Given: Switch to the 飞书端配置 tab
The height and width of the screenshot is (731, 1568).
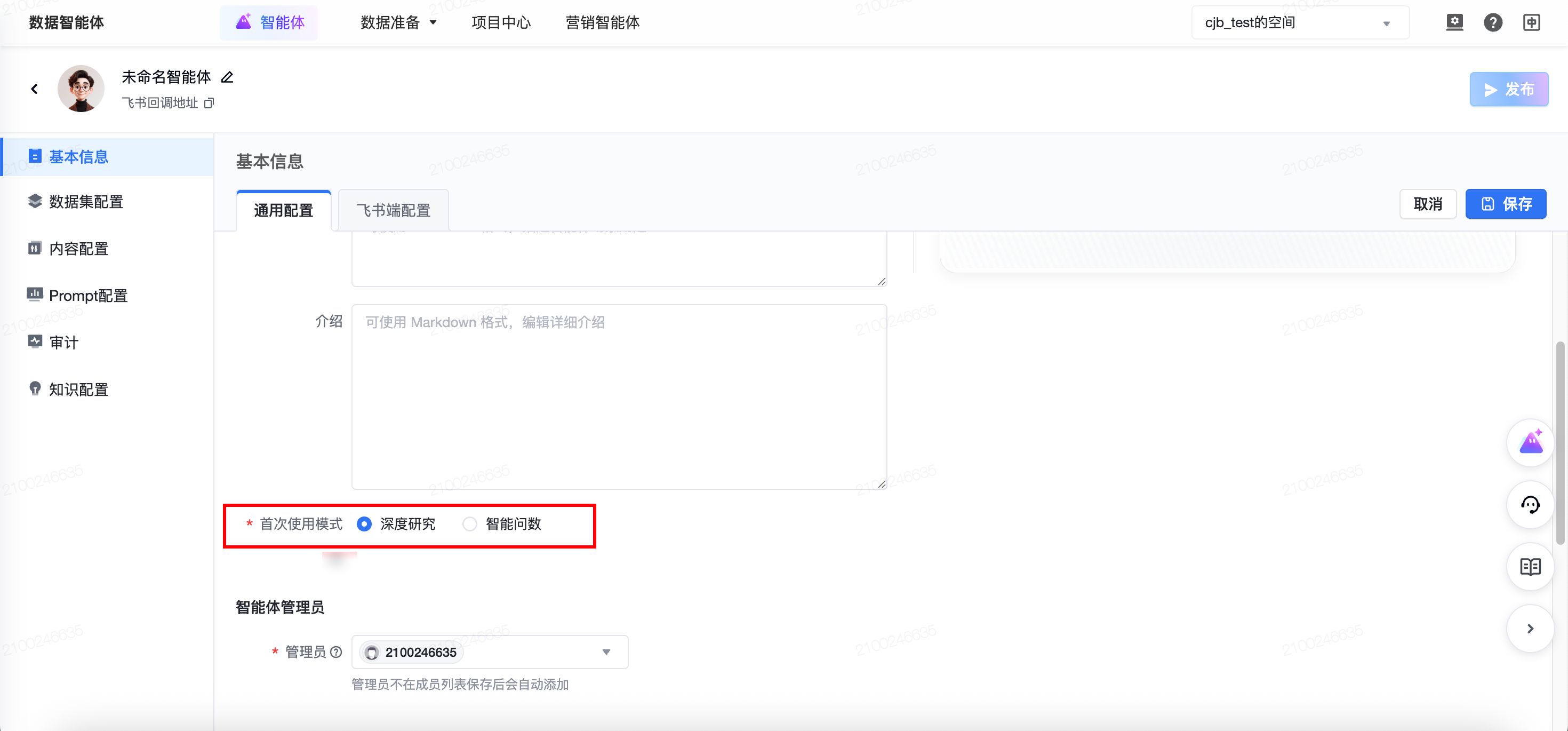Looking at the screenshot, I should 393,210.
